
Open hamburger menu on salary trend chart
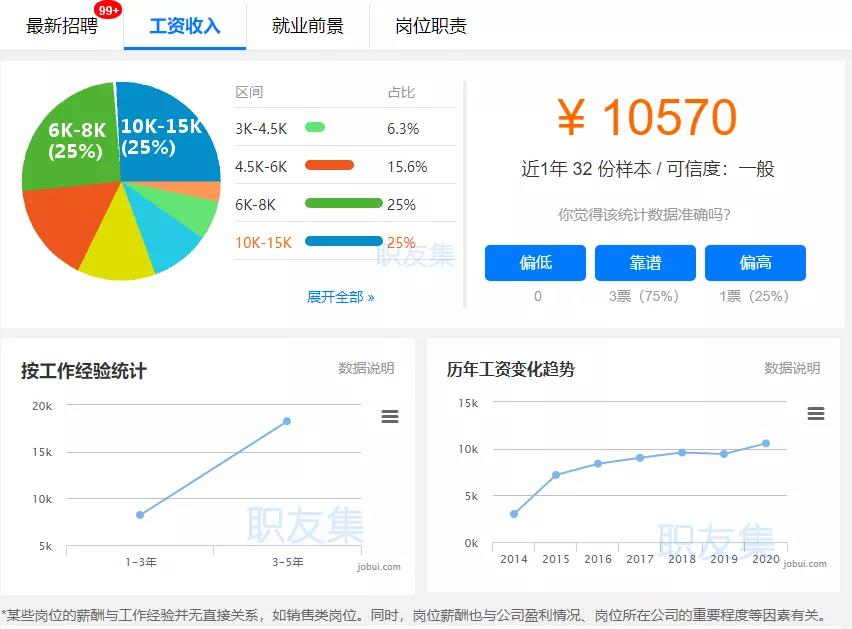815,414
